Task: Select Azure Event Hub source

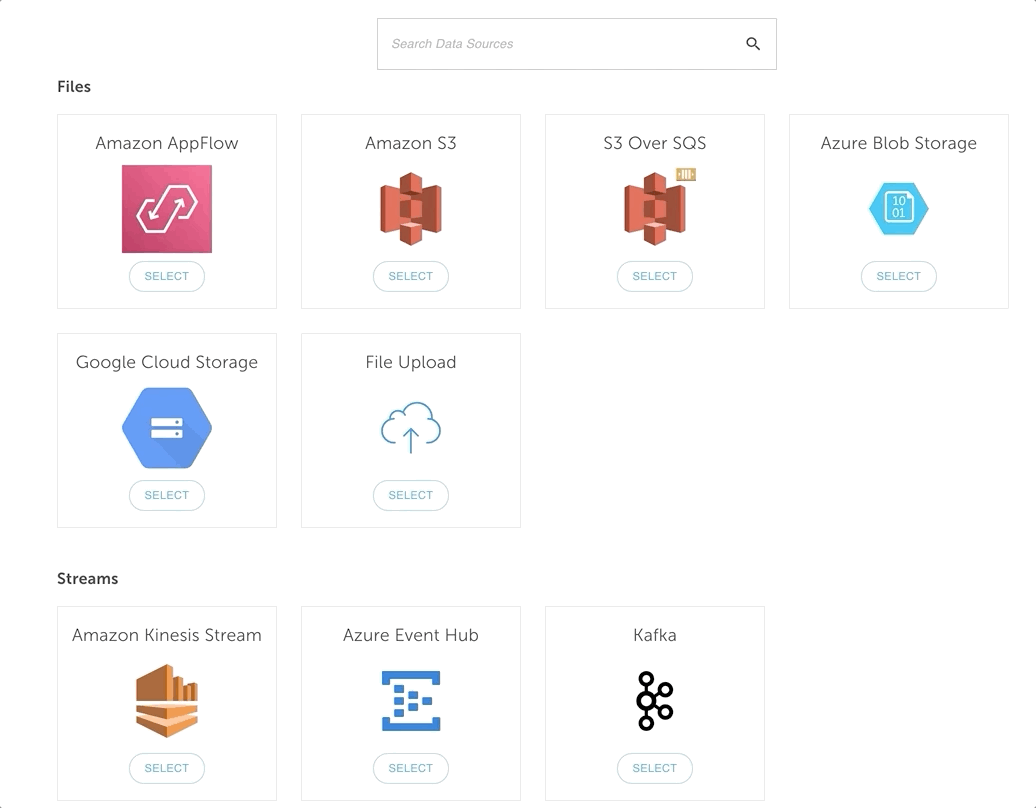Action: coord(410,768)
